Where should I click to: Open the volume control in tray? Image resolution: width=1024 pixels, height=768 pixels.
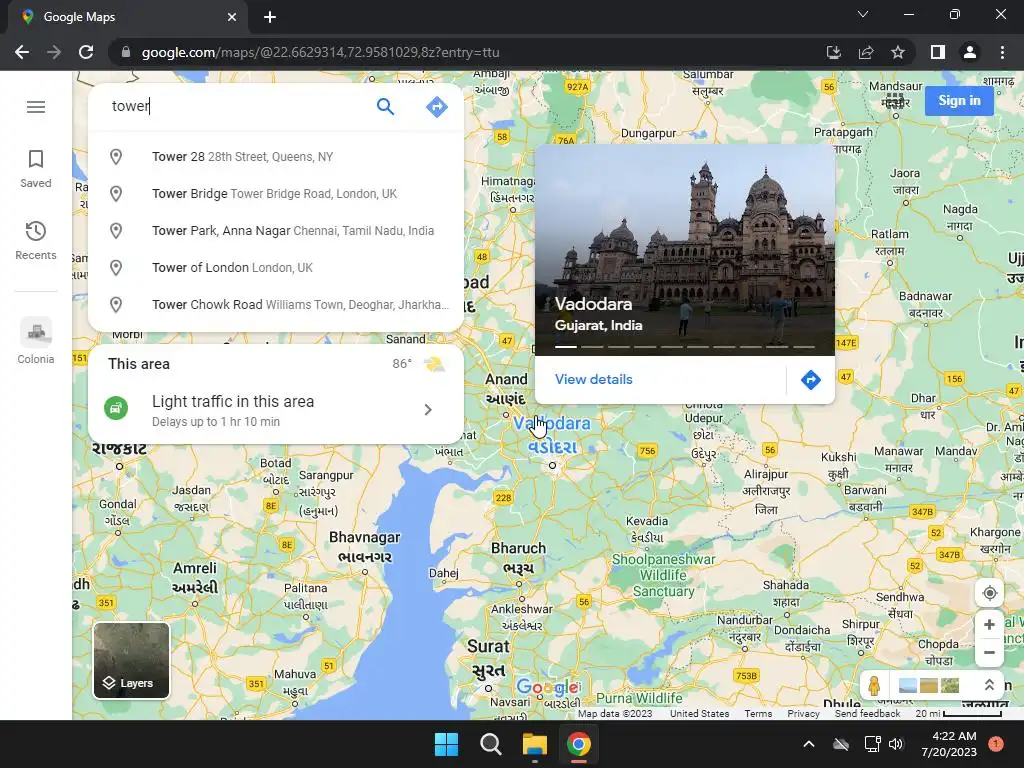896,744
